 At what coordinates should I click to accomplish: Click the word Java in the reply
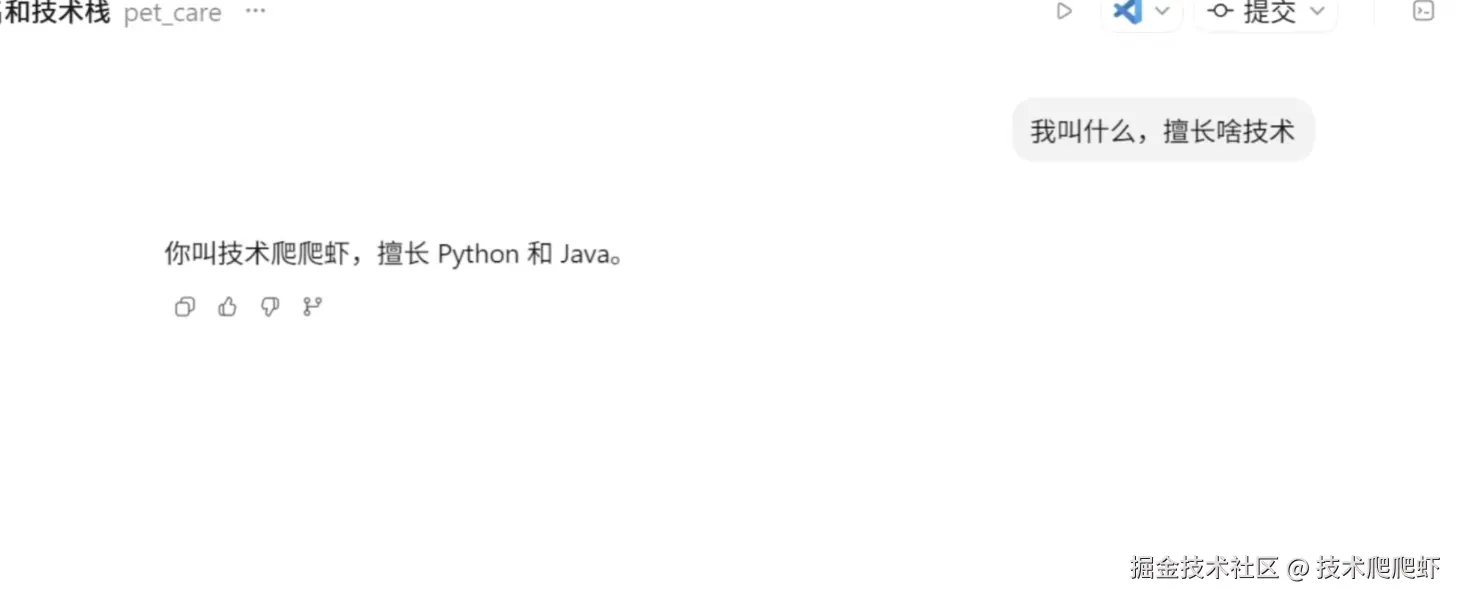click(x=584, y=254)
